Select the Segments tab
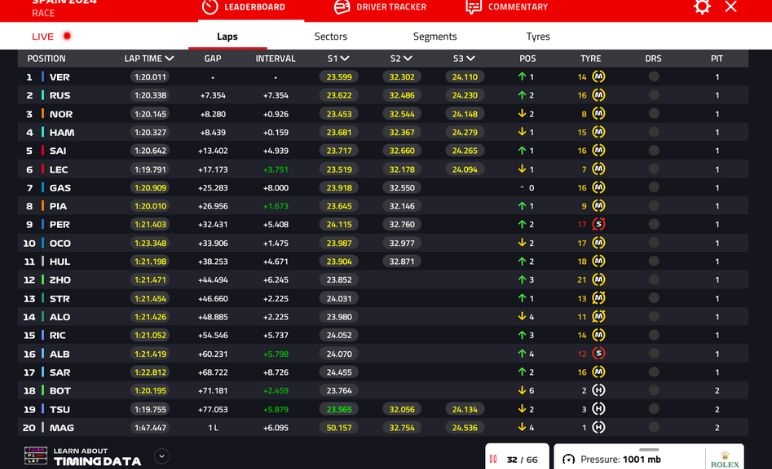This screenshot has width=772, height=469. 435,36
